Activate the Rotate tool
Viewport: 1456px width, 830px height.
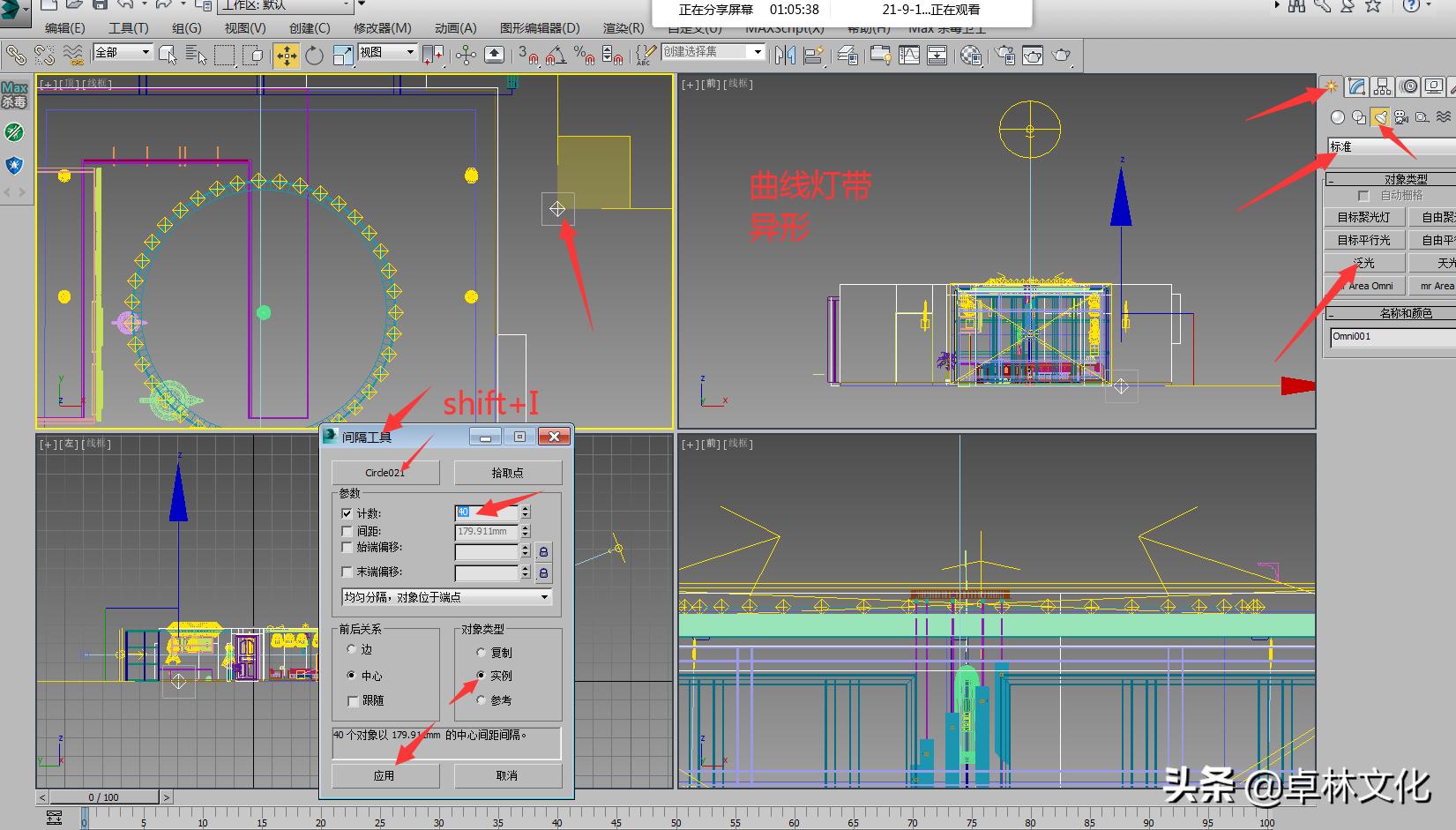pyautogui.click(x=314, y=56)
